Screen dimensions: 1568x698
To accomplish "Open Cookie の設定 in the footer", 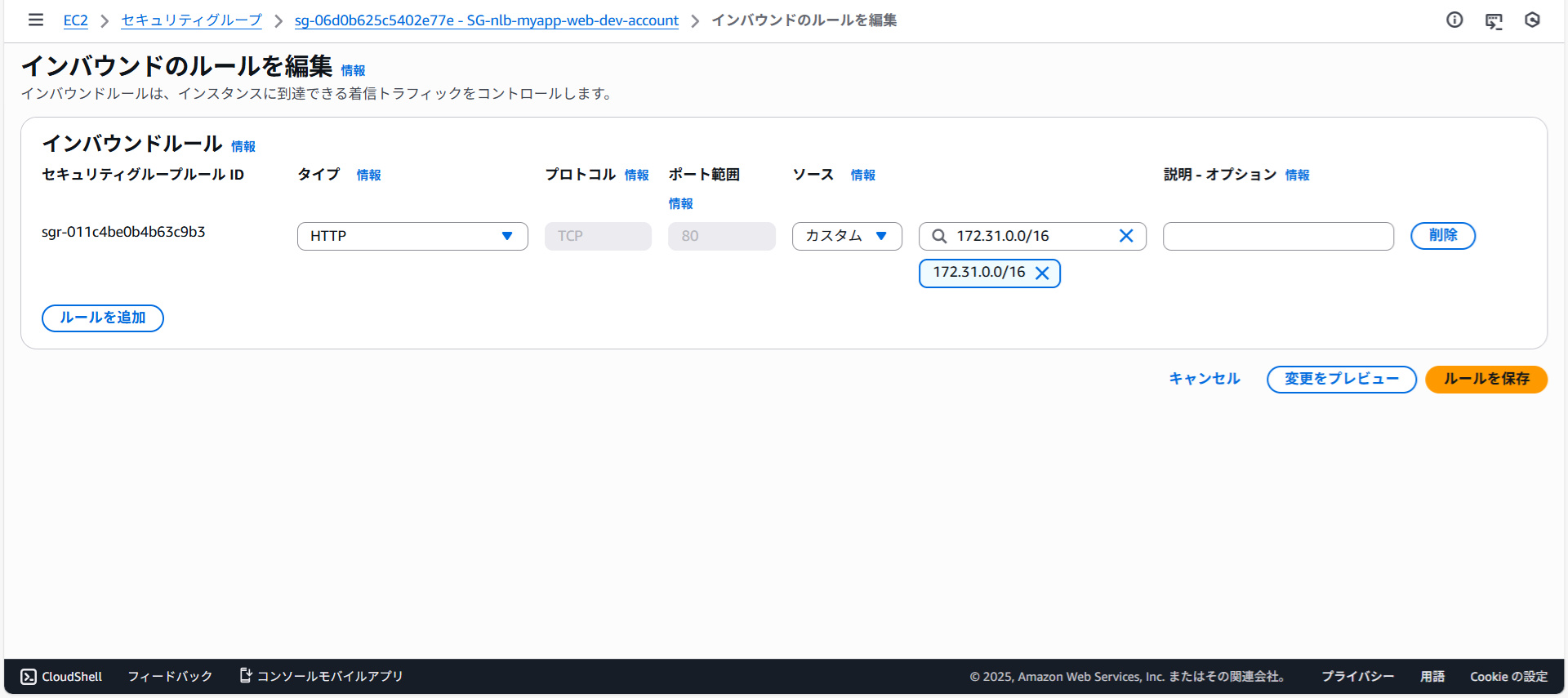I will [x=1508, y=676].
